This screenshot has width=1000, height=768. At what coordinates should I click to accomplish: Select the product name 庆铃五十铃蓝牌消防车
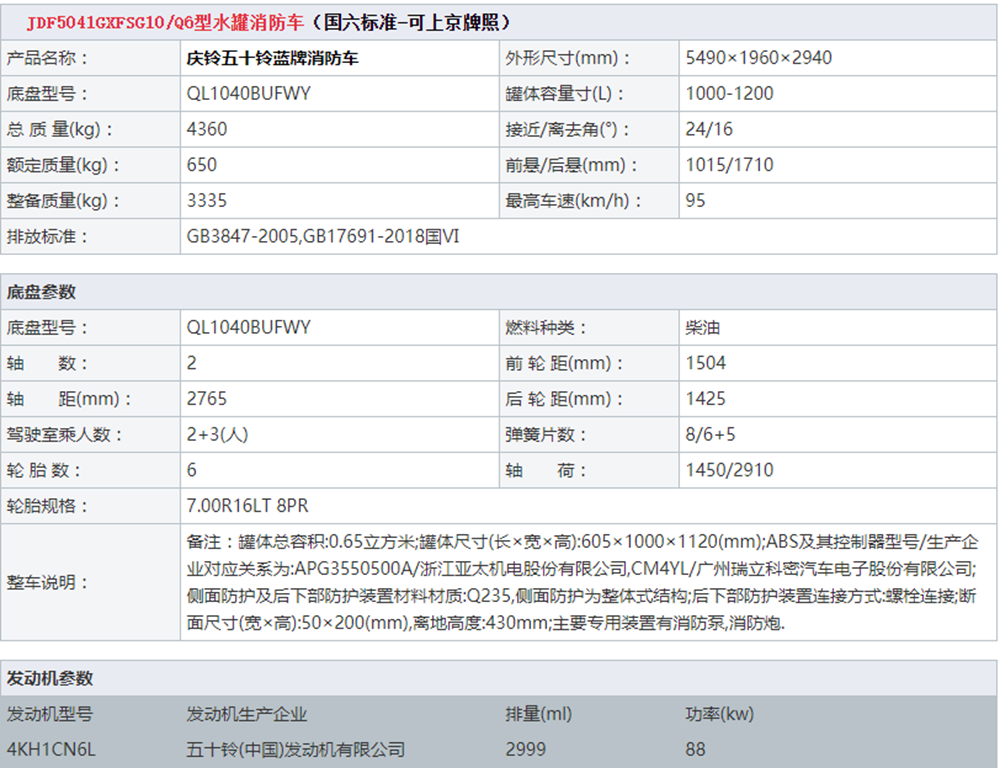tap(272, 59)
